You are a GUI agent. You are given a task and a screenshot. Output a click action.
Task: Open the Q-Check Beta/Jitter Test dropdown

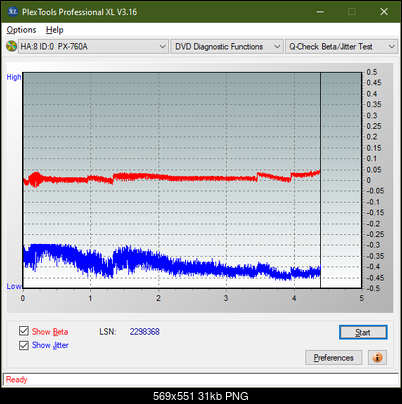click(341, 47)
